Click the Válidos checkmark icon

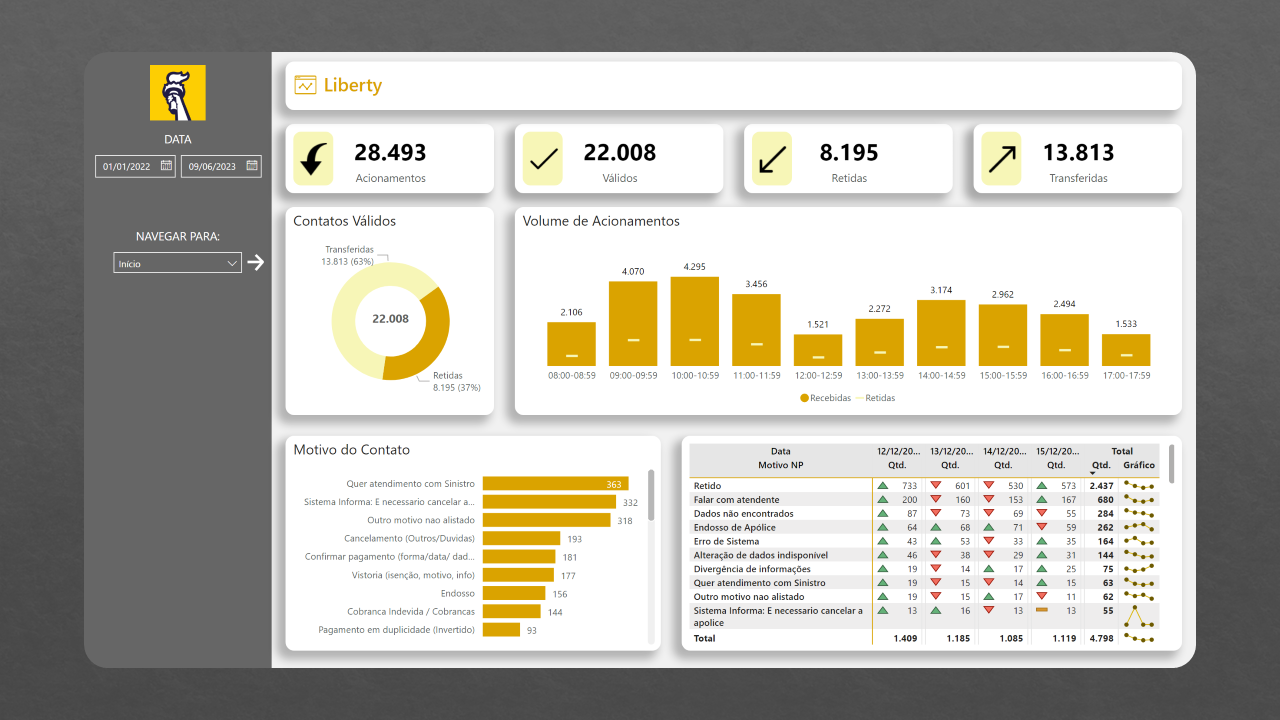click(543, 159)
